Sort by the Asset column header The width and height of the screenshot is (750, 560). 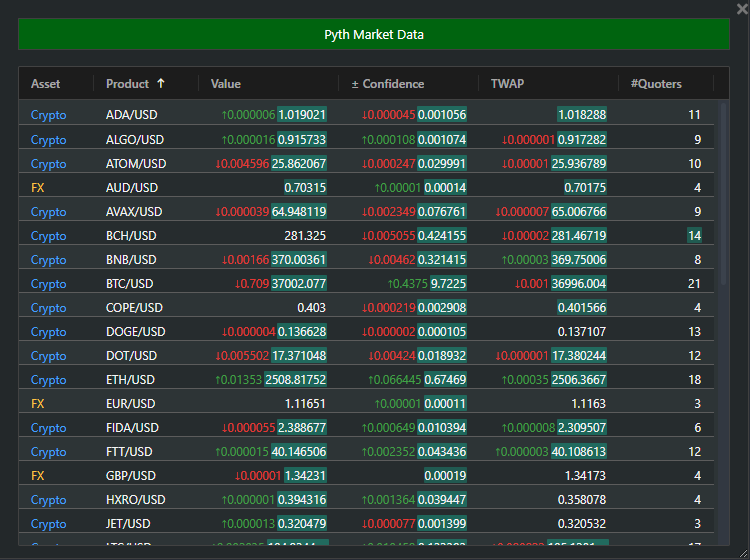tap(45, 84)
